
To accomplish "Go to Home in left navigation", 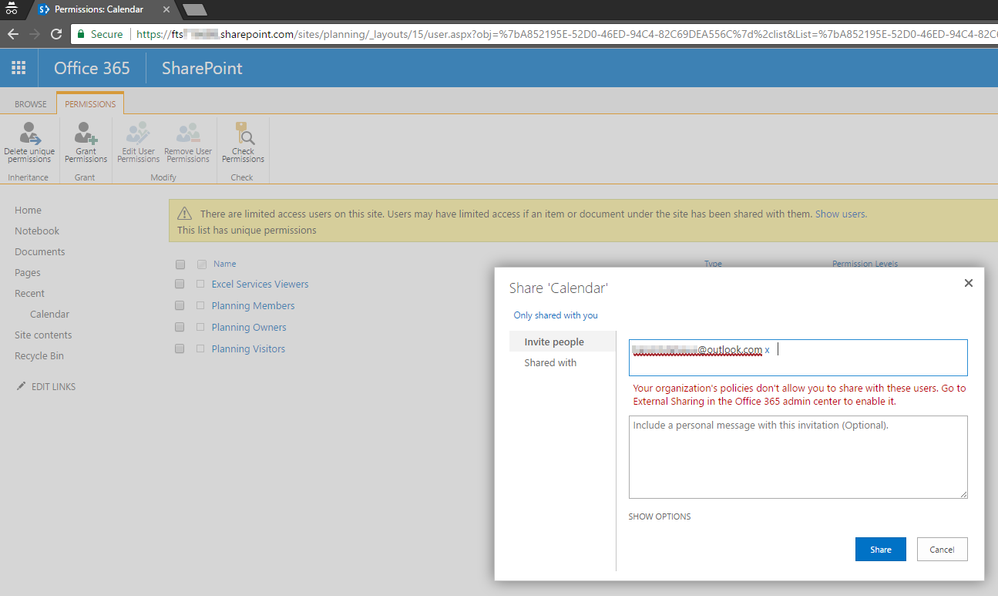I will tap(28, 210).
